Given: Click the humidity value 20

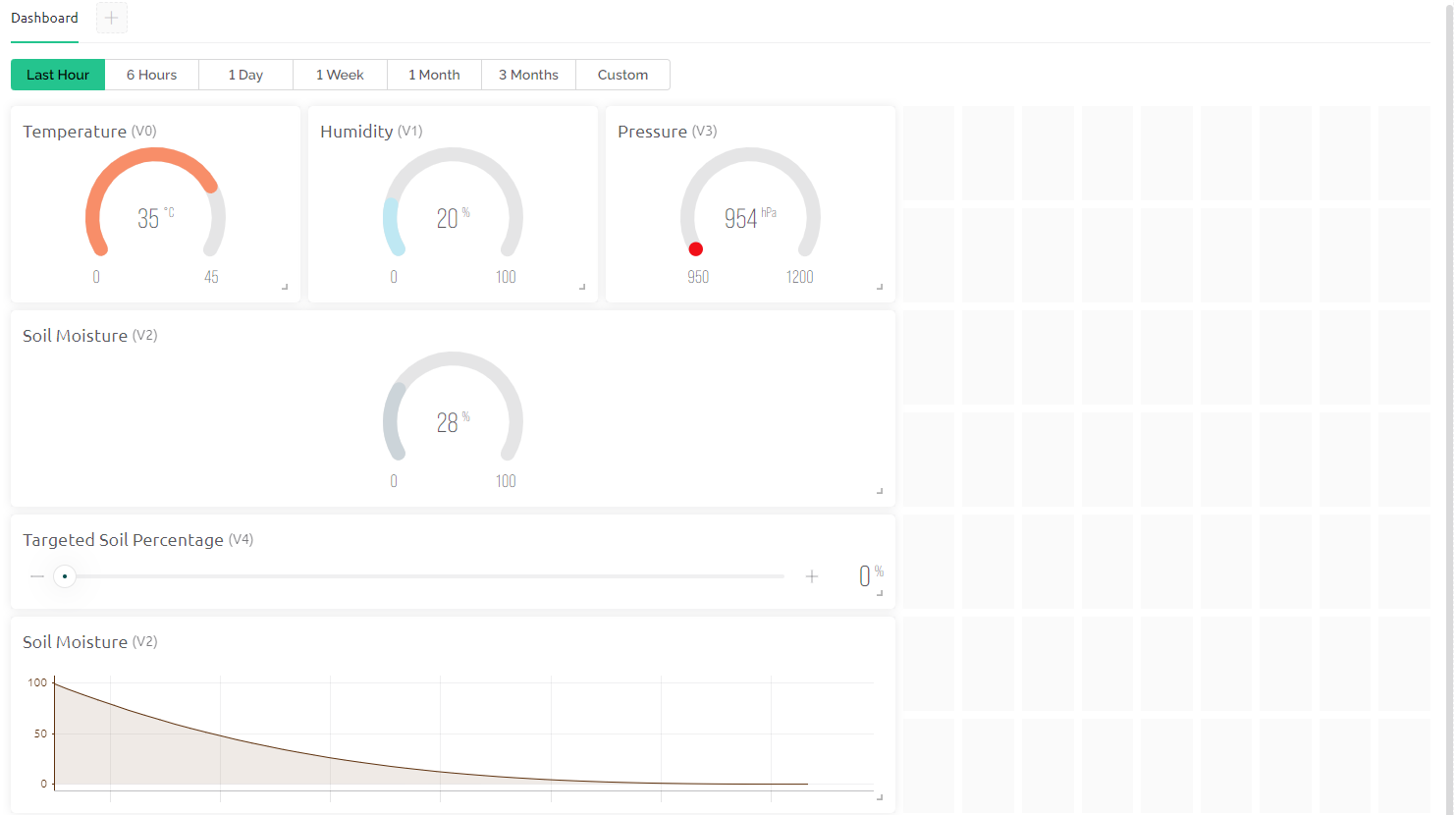Looking at the screenshot, I should pos(447,219).
